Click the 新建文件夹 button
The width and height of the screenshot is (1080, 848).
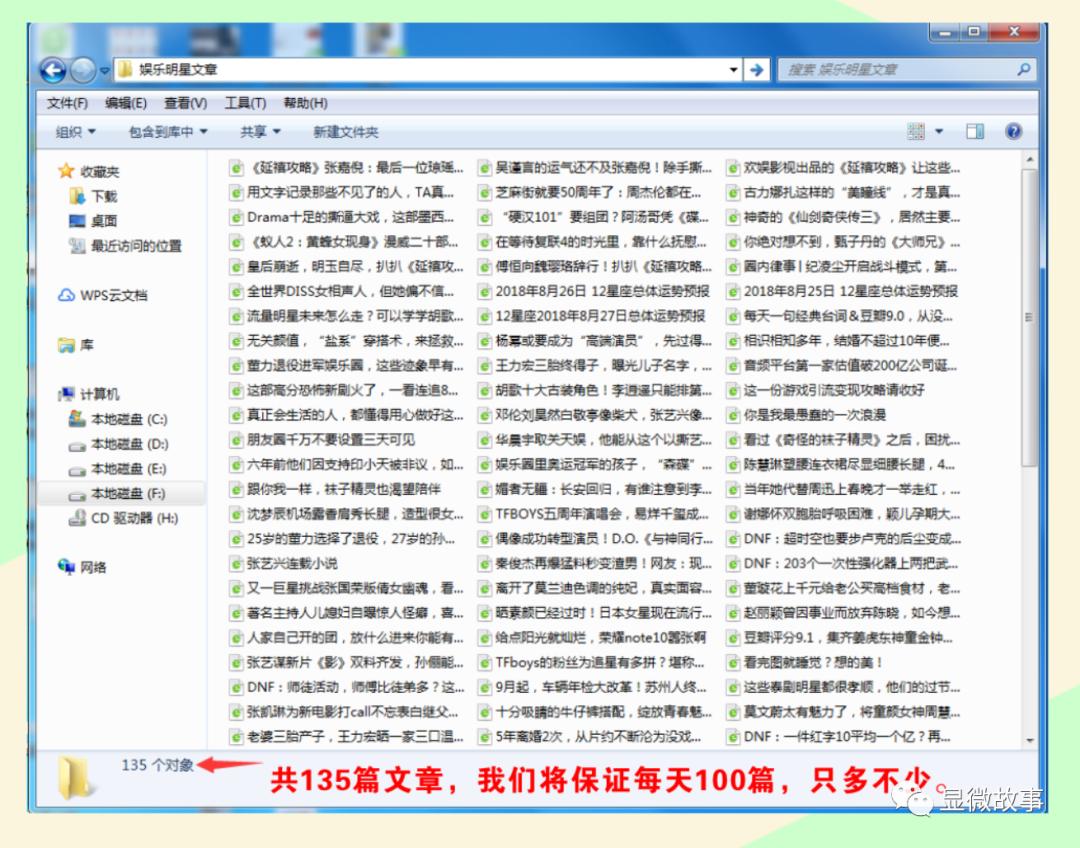345,132
